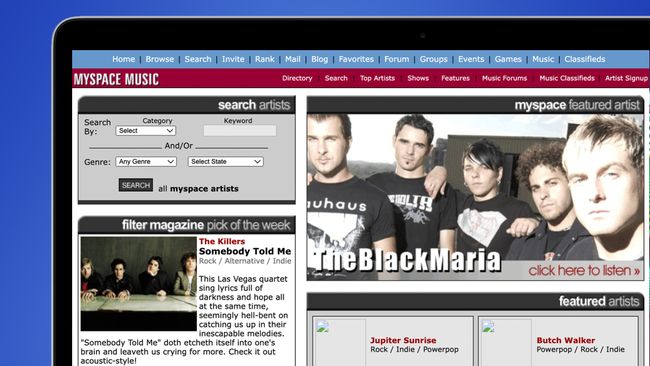
Task: Click the Somebody Told Me title
Action: click(245, 251)
